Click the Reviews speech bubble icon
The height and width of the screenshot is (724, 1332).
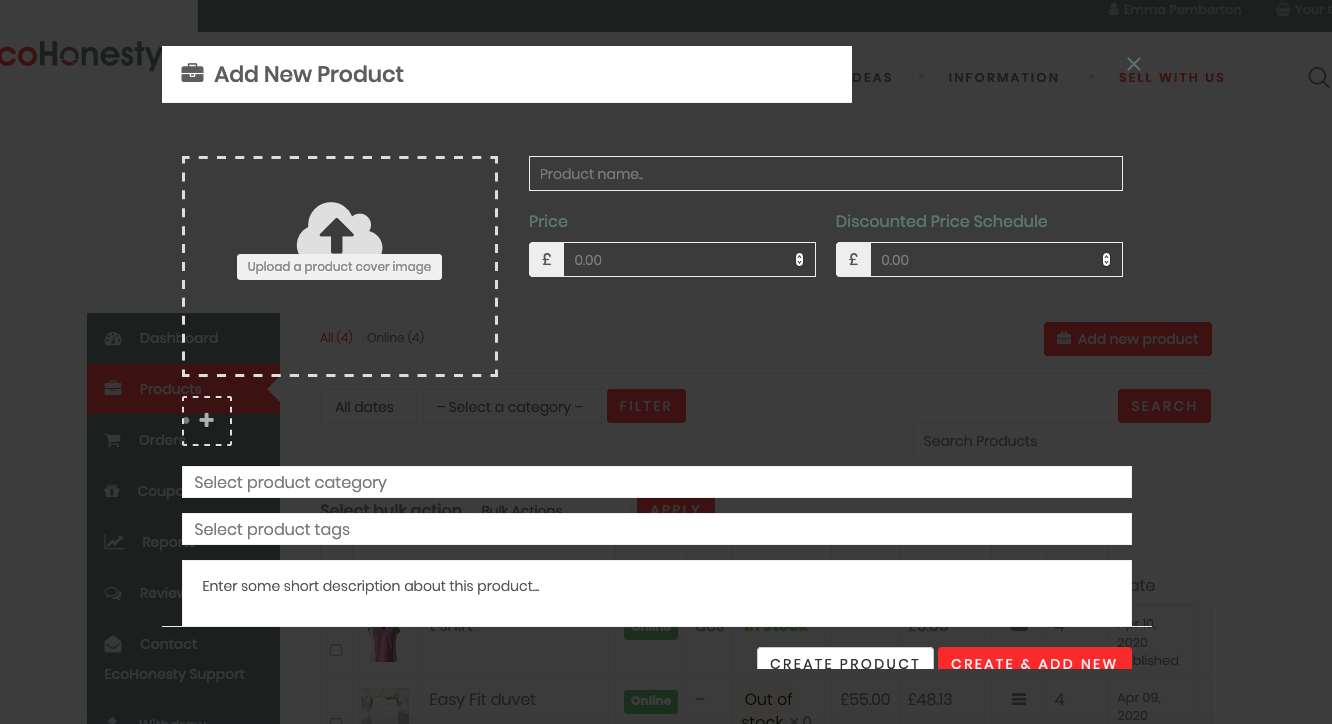point(113,593)
